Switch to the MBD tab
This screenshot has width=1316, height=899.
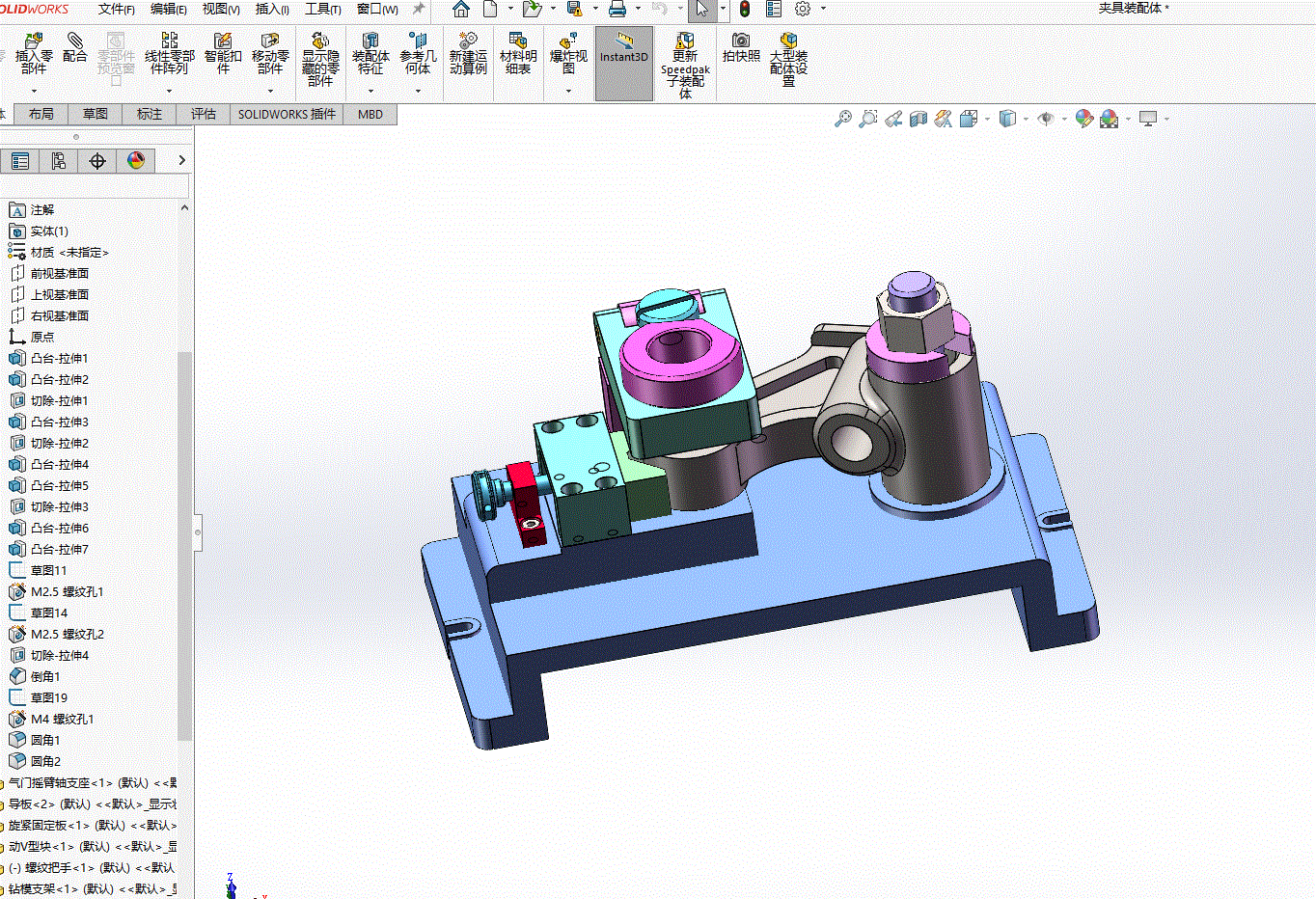(370, 114)
